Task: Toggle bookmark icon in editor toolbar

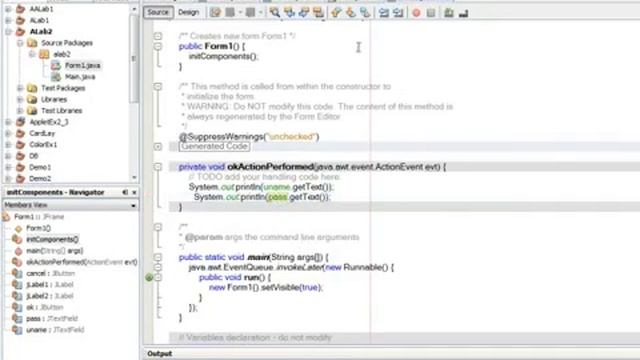Action: (x=365, y=13)
